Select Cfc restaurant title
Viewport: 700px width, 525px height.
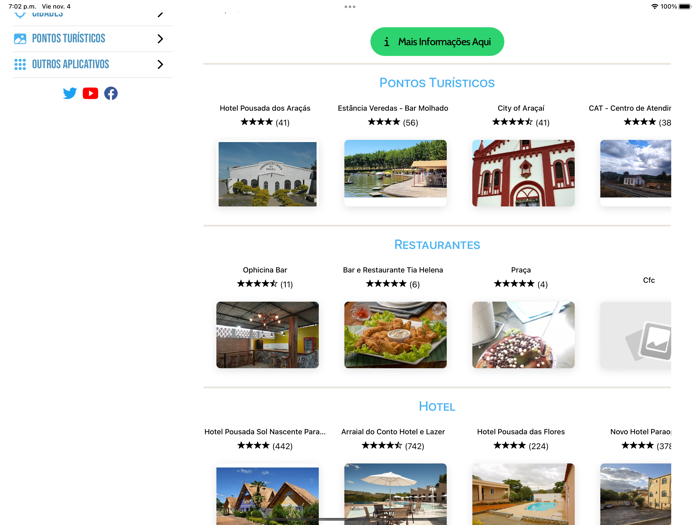[649, 280]
